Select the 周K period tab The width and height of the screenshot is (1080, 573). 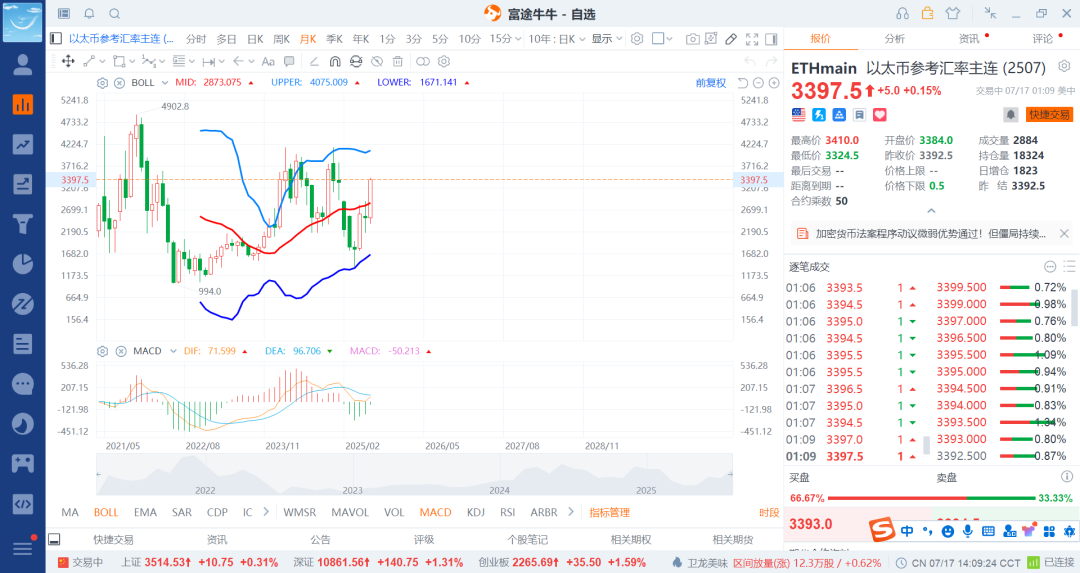click(282, 39)
